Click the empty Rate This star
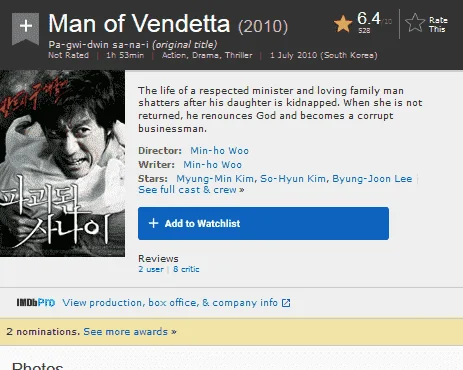463x370 pixels. [415, 23]
